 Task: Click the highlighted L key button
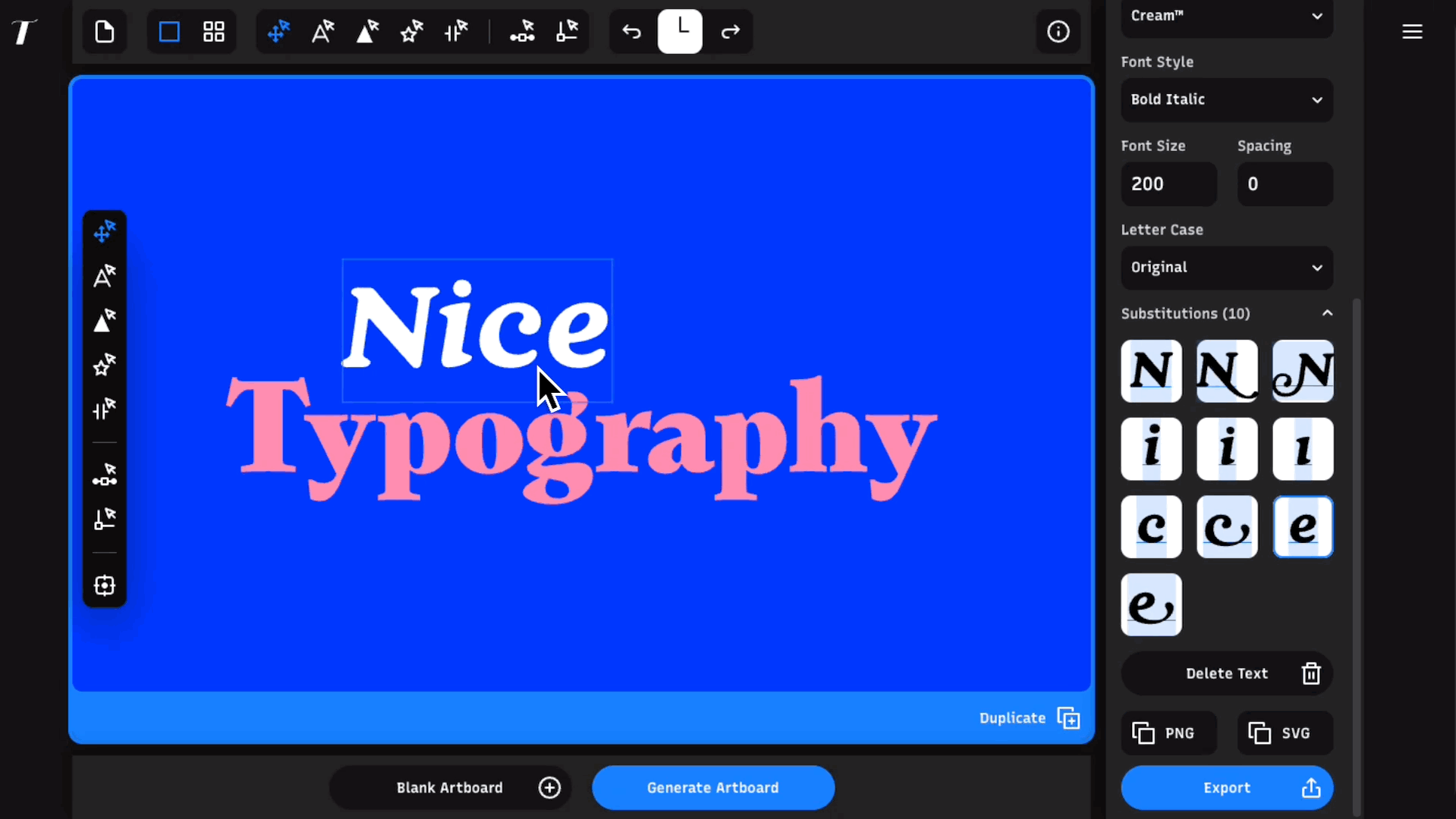[680, 31]
